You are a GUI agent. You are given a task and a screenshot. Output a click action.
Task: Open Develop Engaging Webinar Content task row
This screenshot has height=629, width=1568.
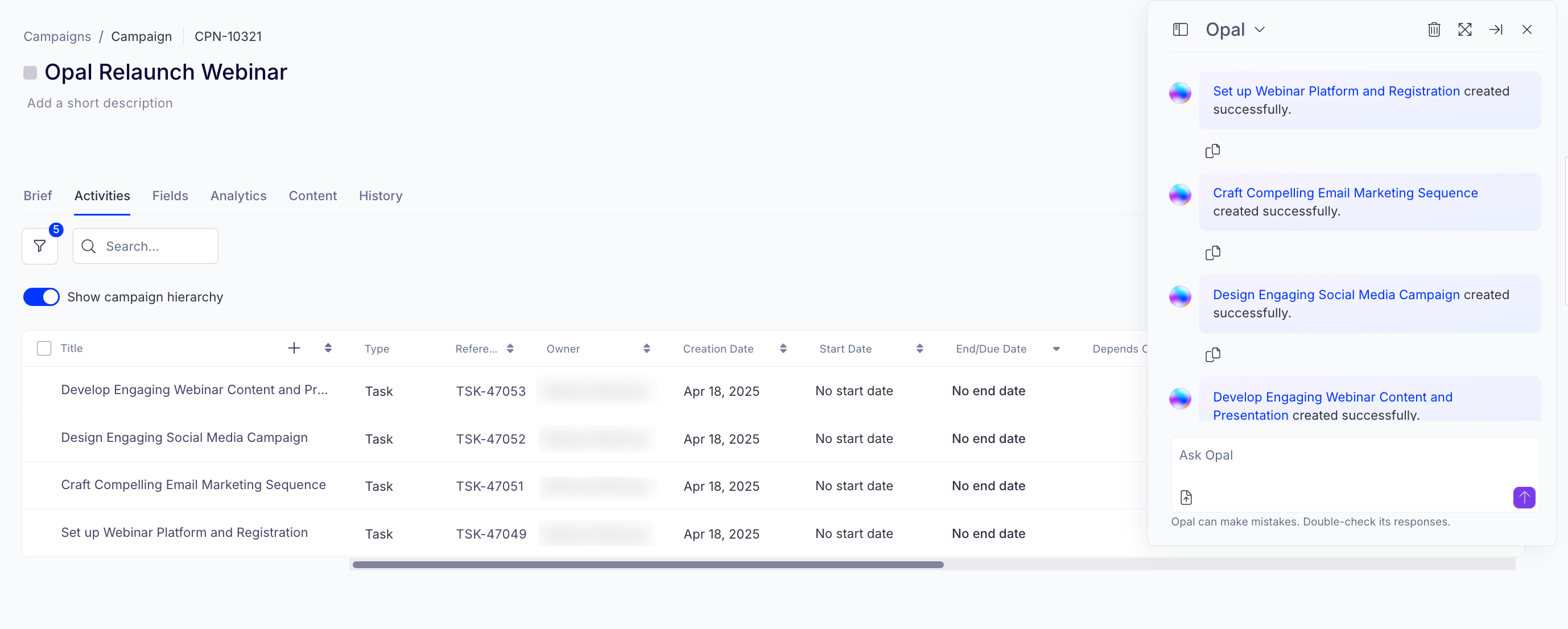(194, 390)
